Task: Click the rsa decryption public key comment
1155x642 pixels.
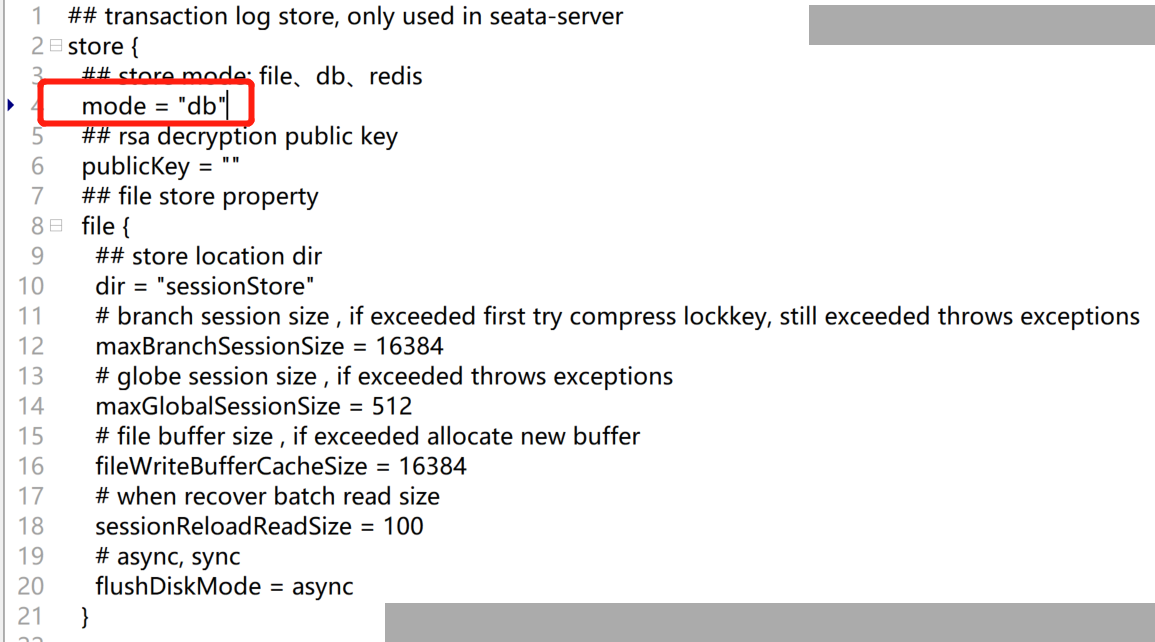Action: (239, 136)
